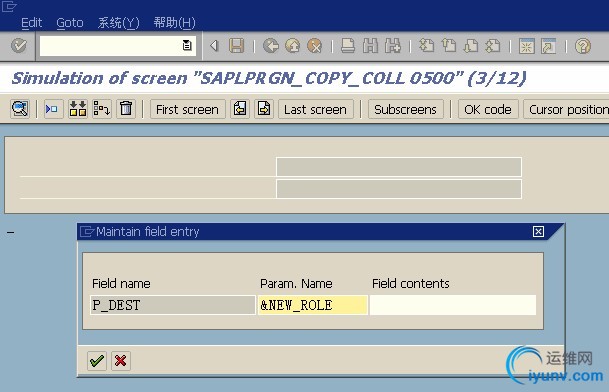The width and height of the screenshot is (609, 392).
Task: Go to First Page icon
Action: [426, 46]
